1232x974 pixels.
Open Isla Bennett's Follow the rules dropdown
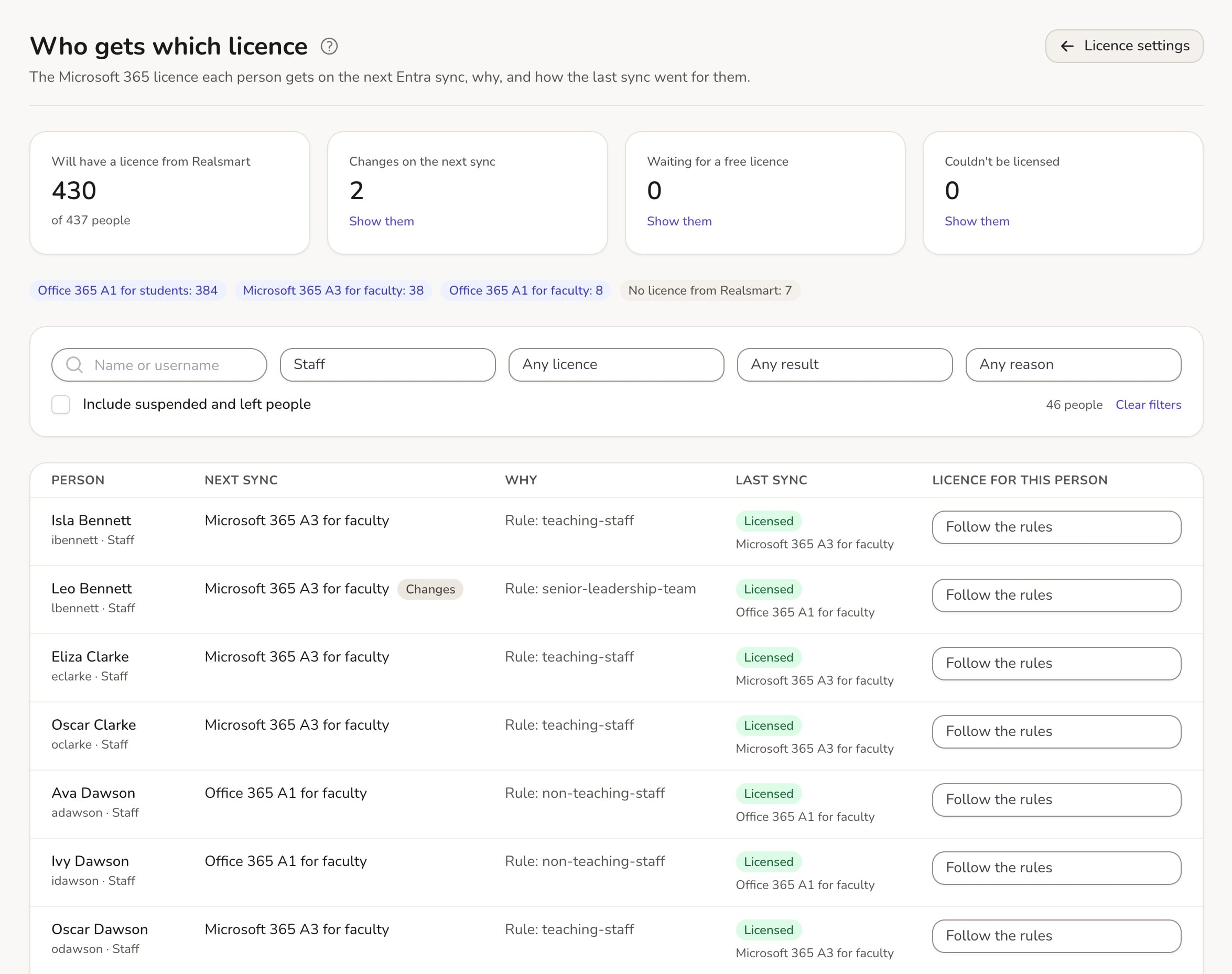[1056, 527]
